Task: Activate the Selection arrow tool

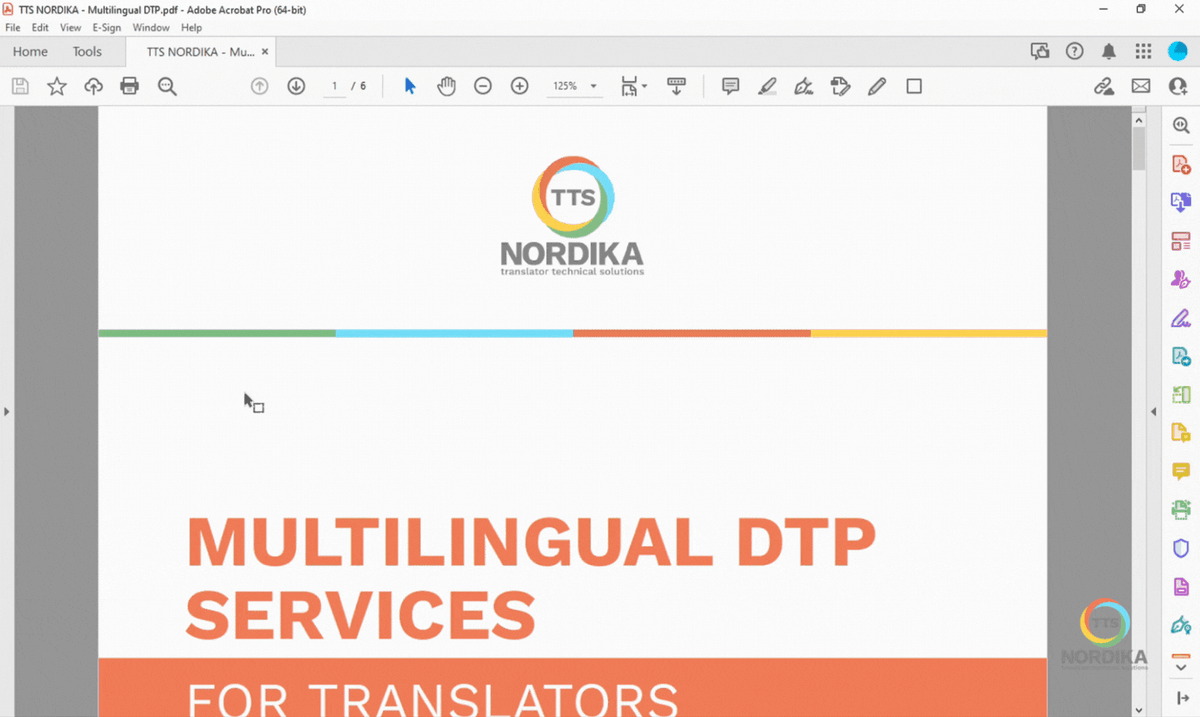Action: click(x=409, y=86)
